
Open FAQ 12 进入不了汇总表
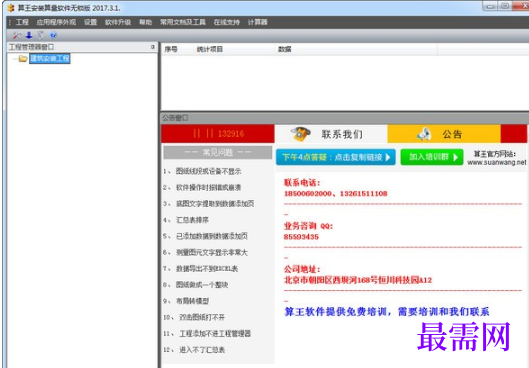click(x=194, y=350)
